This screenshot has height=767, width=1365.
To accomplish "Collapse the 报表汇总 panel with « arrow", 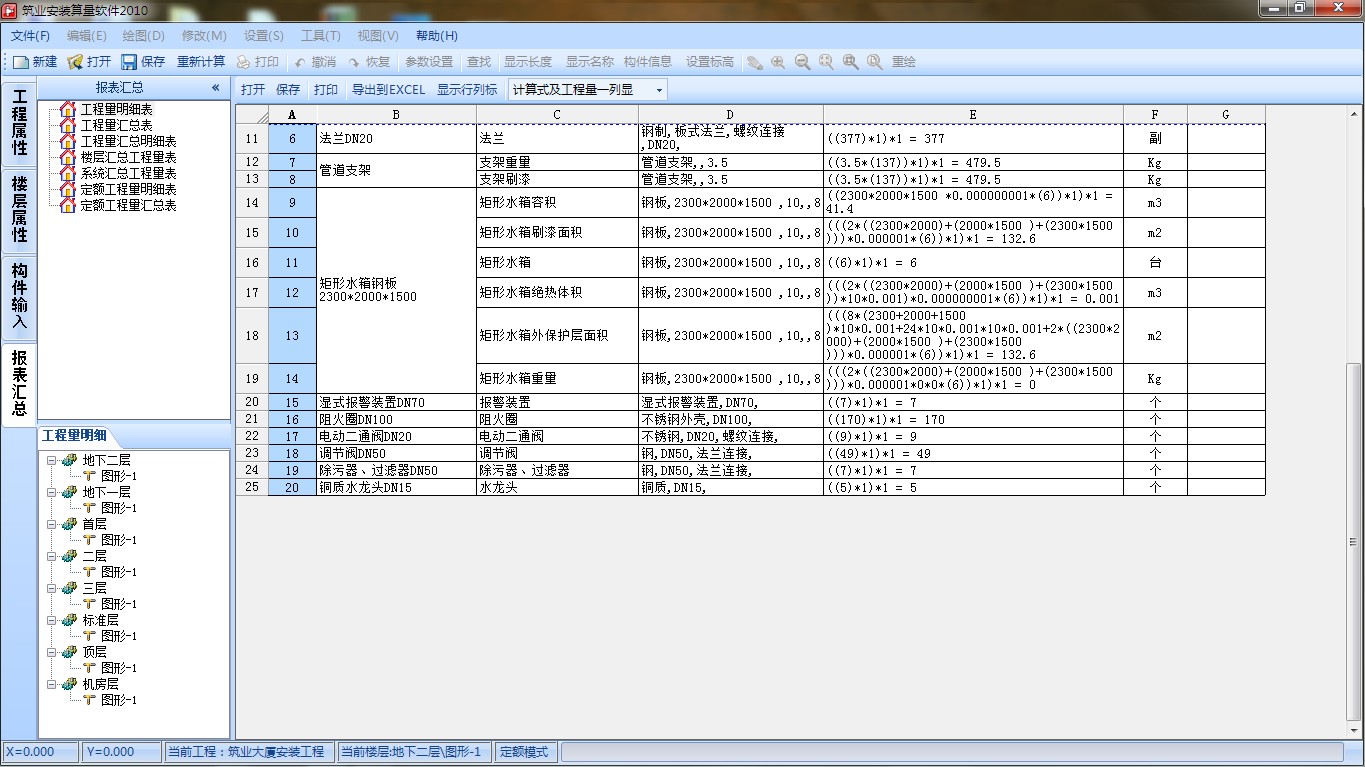I will click(215, 88).
